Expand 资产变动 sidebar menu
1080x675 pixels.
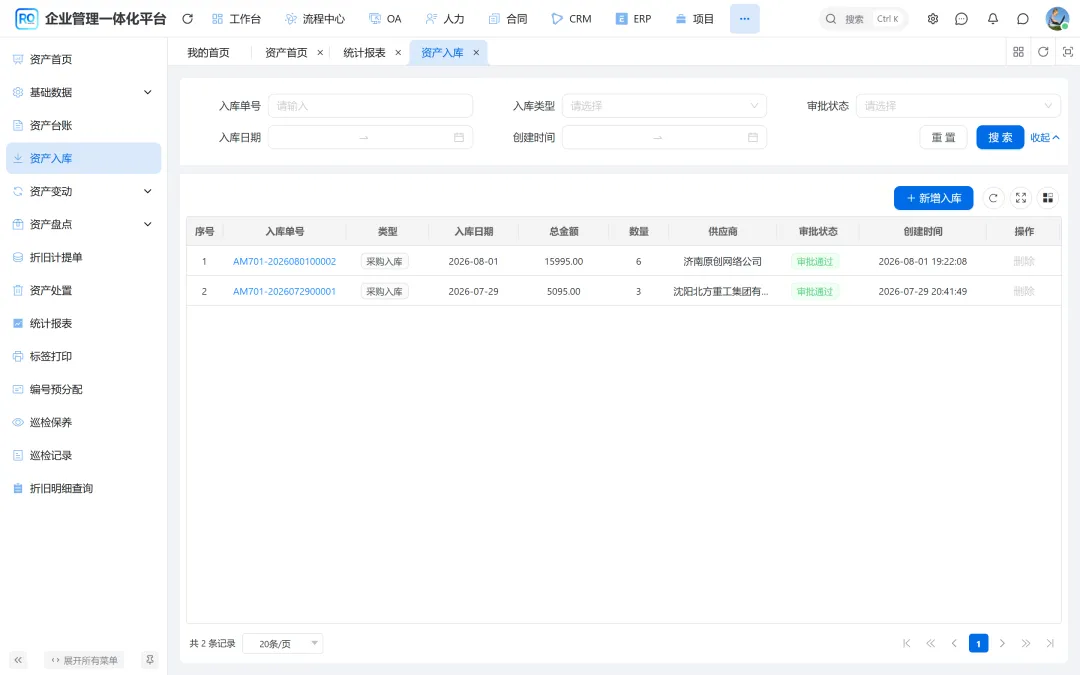coord(83,191)
